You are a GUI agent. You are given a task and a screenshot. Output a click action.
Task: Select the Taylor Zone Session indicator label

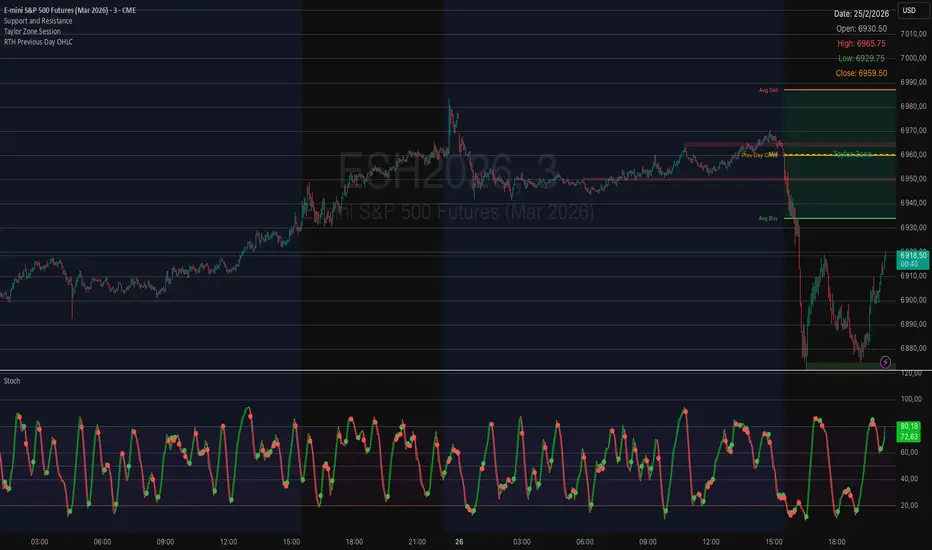[x=32, y=32]
